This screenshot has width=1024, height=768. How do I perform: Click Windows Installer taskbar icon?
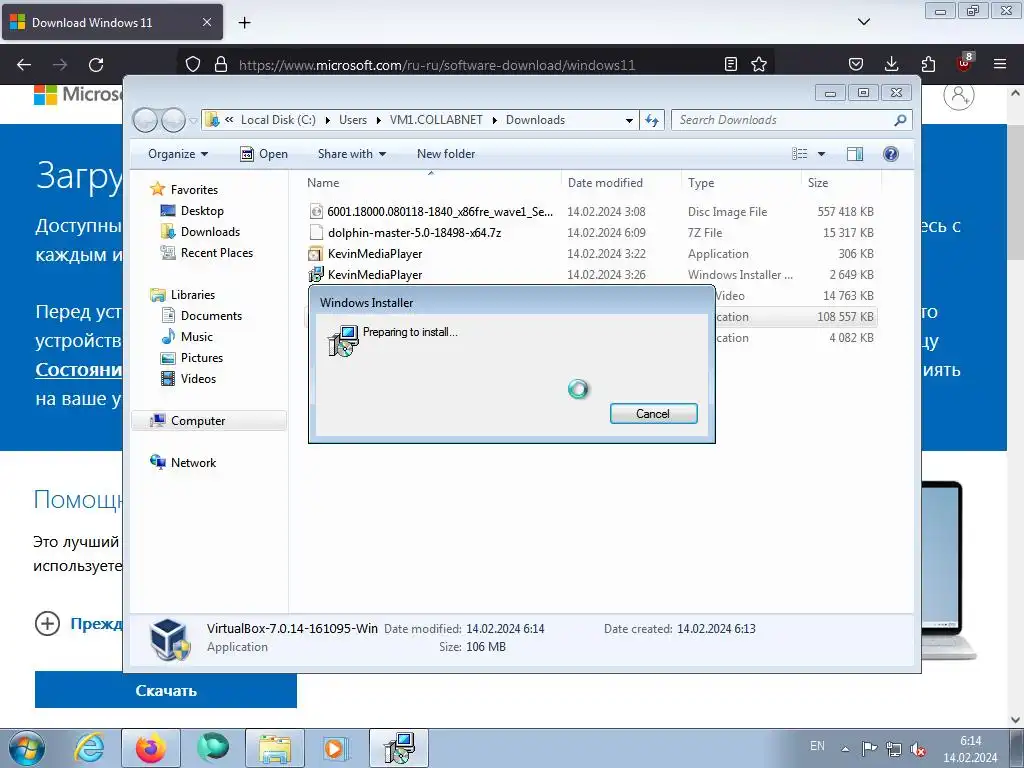399,748
